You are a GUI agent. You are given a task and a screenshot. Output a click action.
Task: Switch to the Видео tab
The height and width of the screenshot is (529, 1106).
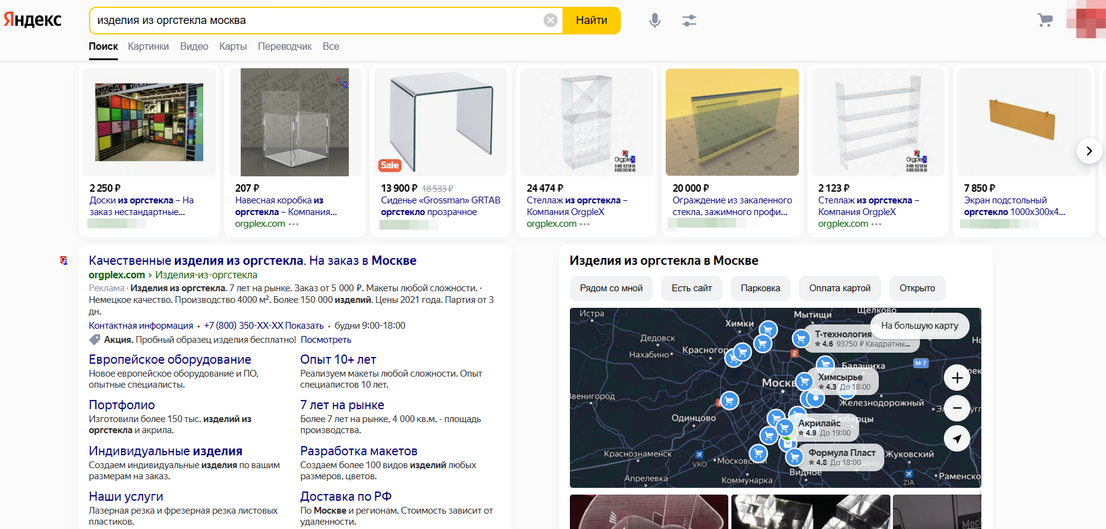[194, 47]
